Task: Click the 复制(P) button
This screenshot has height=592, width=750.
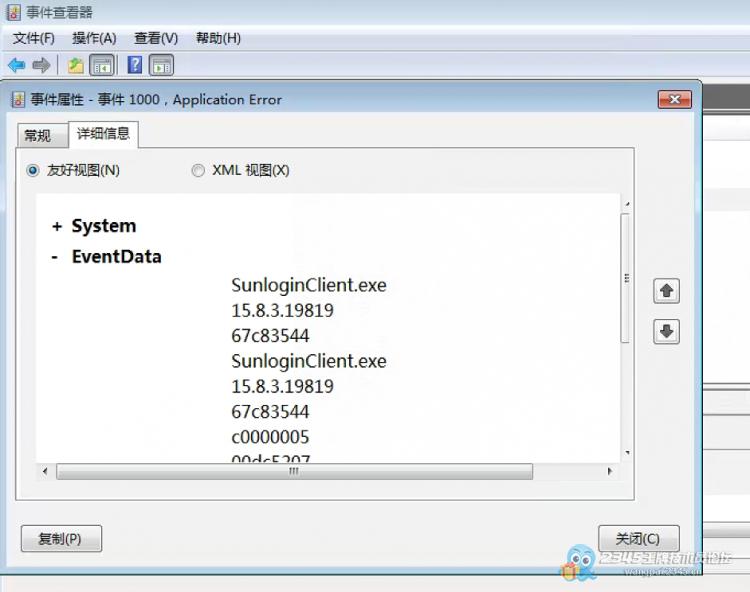Action: pyautogui.click(x=61, y=538)
